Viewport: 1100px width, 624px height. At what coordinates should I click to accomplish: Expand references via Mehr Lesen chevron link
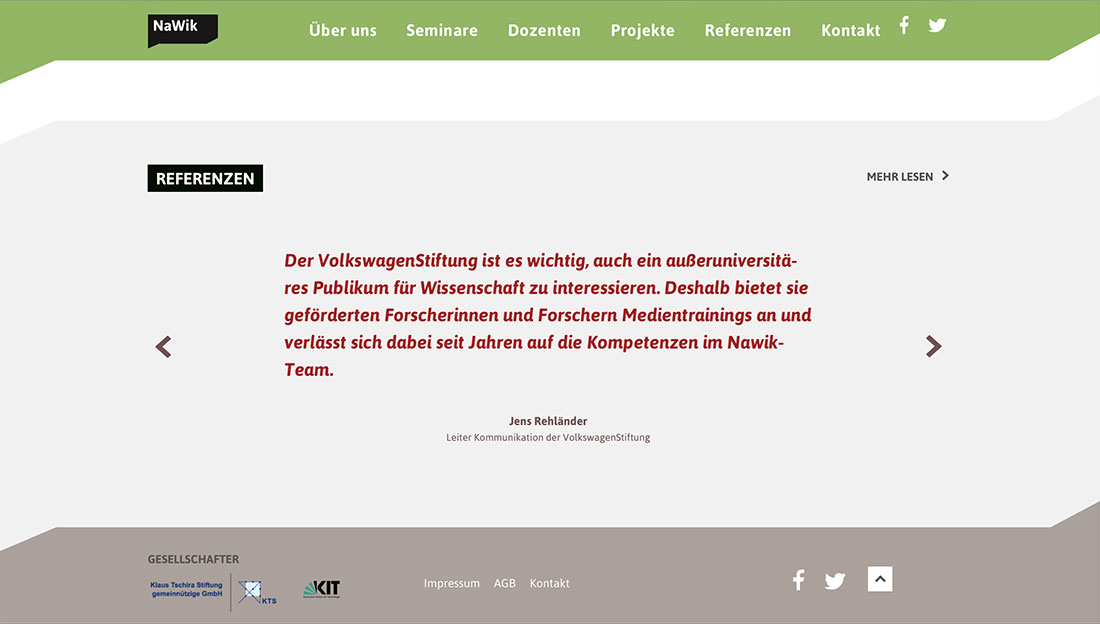click(907, 177)
